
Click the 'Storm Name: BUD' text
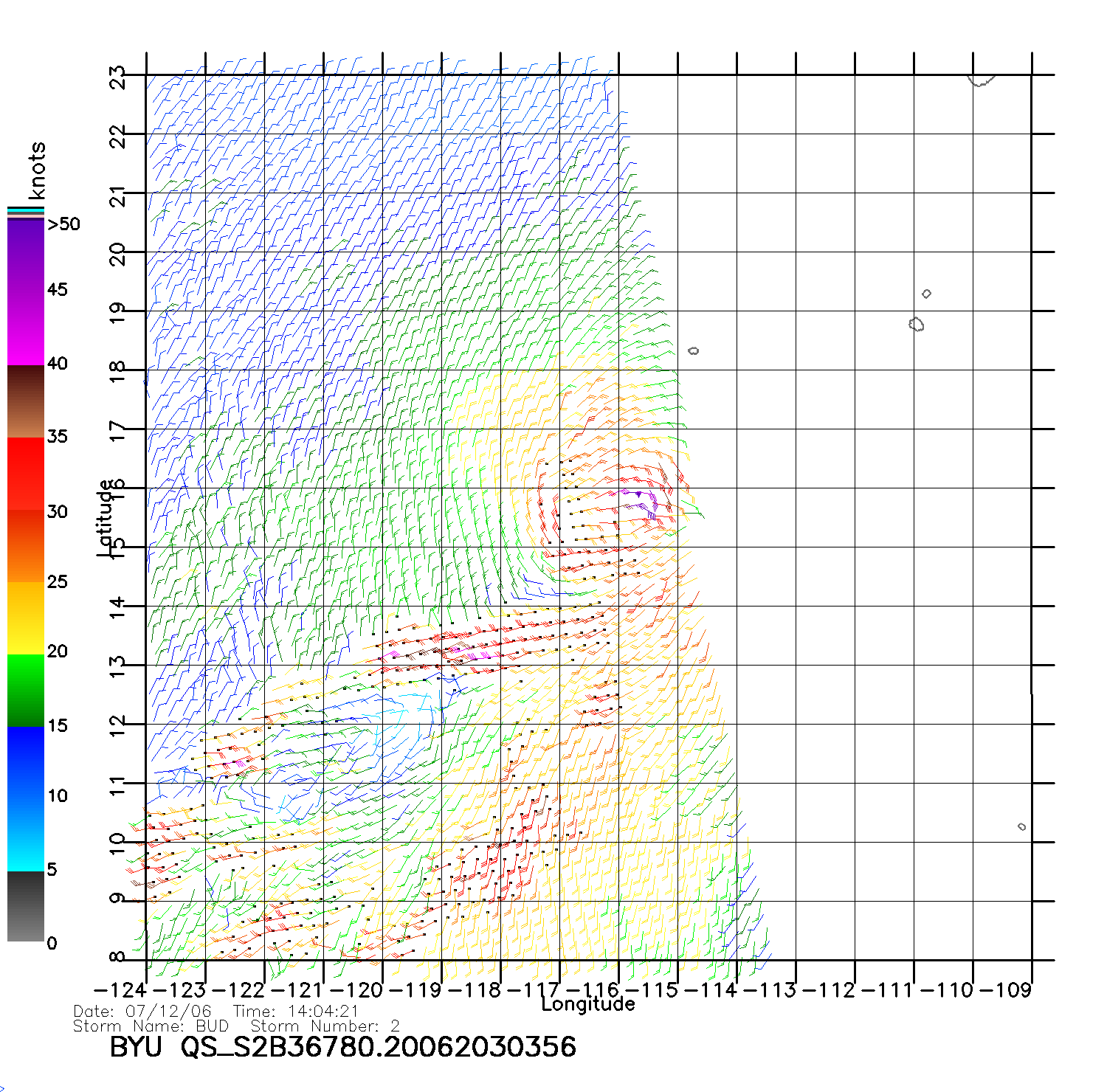point(151,1026)
